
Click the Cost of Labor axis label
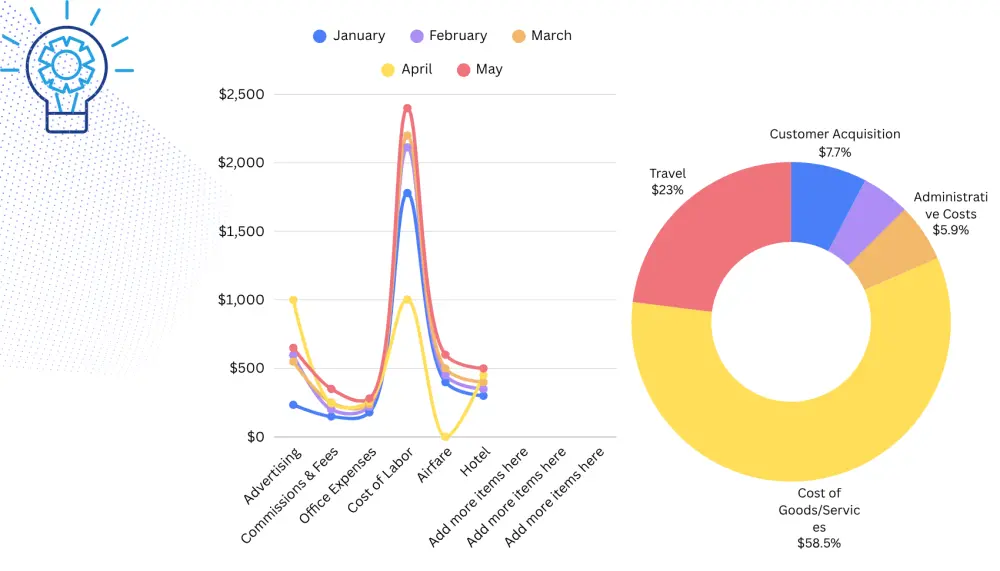[380, 480]
